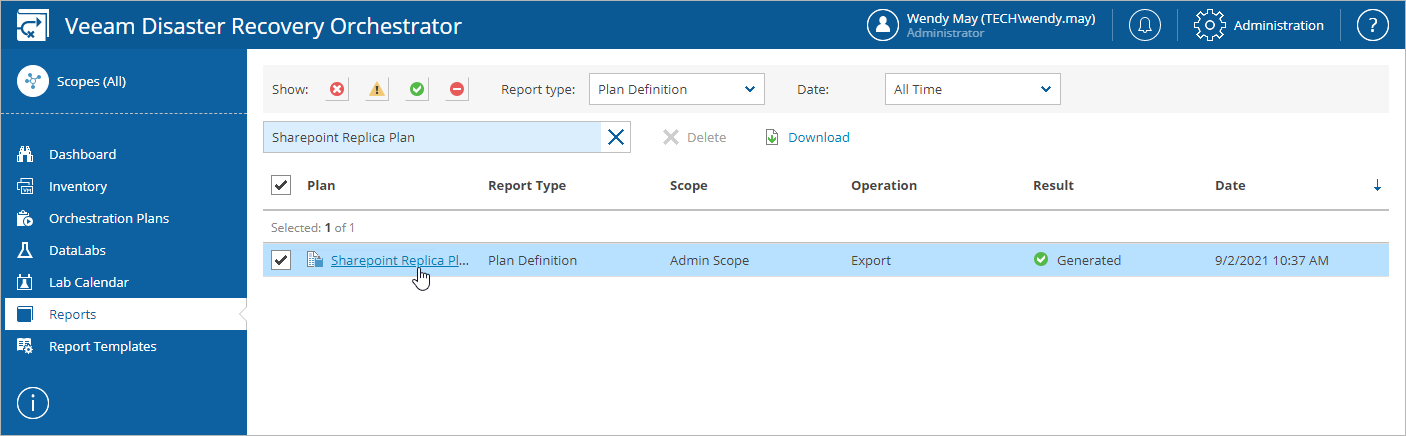Toggle the select-all checkbox in header

[282, 185]
